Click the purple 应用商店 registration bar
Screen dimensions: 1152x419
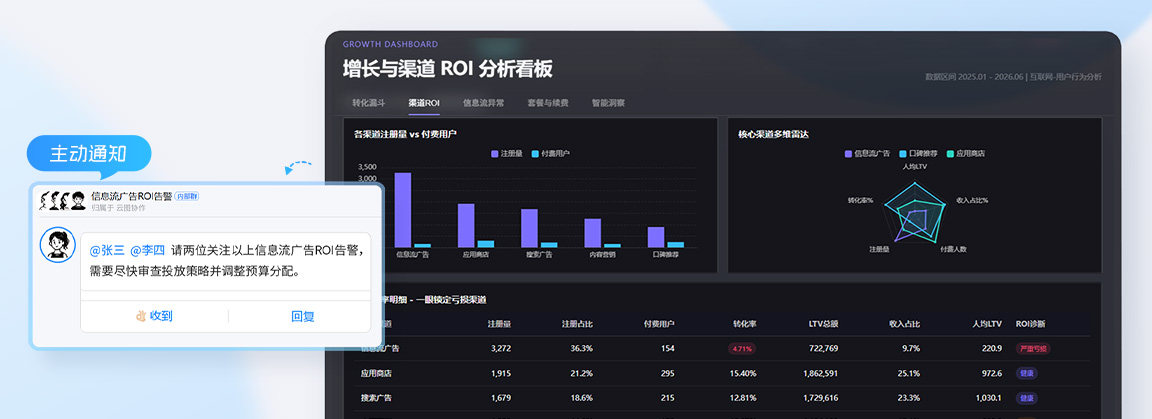point(466,226)
